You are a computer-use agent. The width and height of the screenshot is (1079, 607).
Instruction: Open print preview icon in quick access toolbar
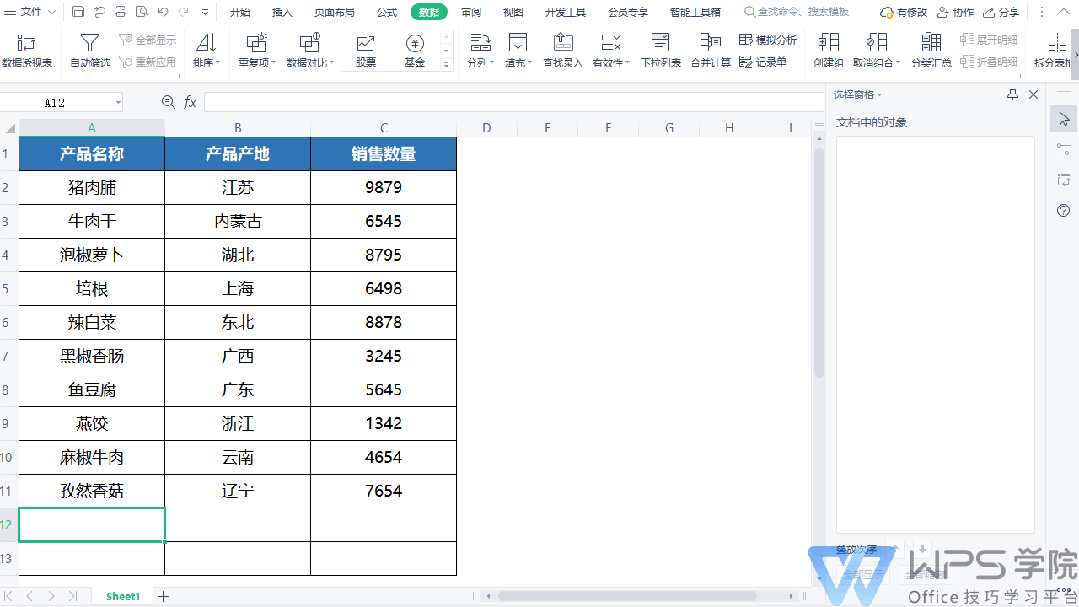click(142, 12)
